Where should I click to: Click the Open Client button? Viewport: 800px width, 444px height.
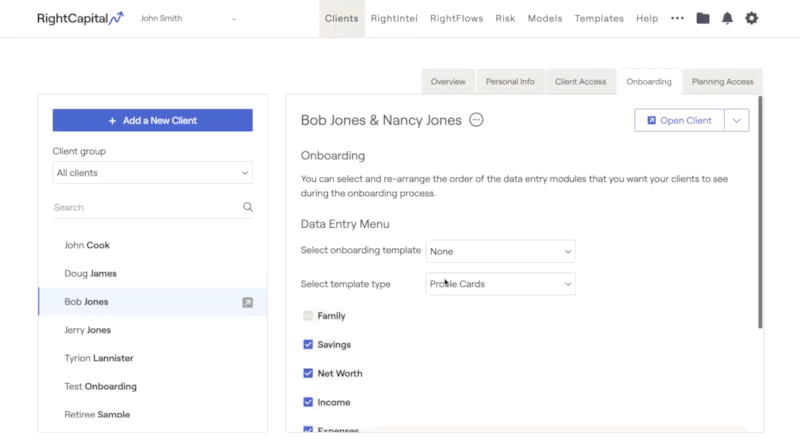click(679, 120)
